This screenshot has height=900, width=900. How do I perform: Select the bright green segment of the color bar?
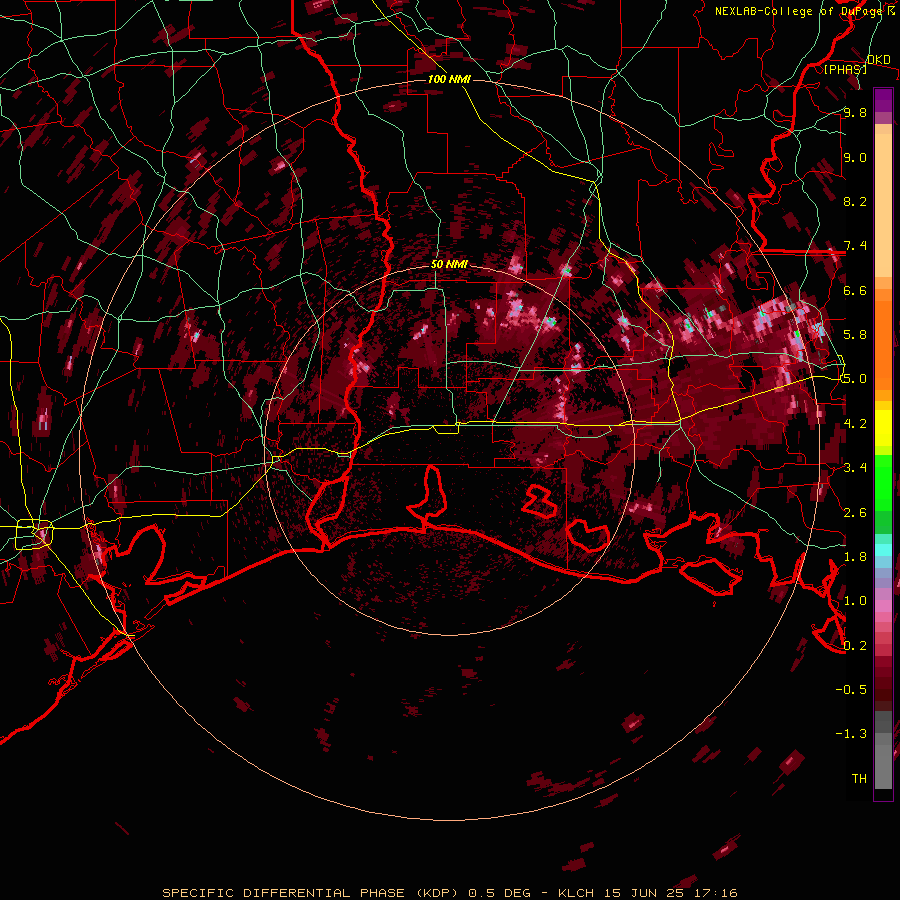pyautogui.click(x=883, y=482)
